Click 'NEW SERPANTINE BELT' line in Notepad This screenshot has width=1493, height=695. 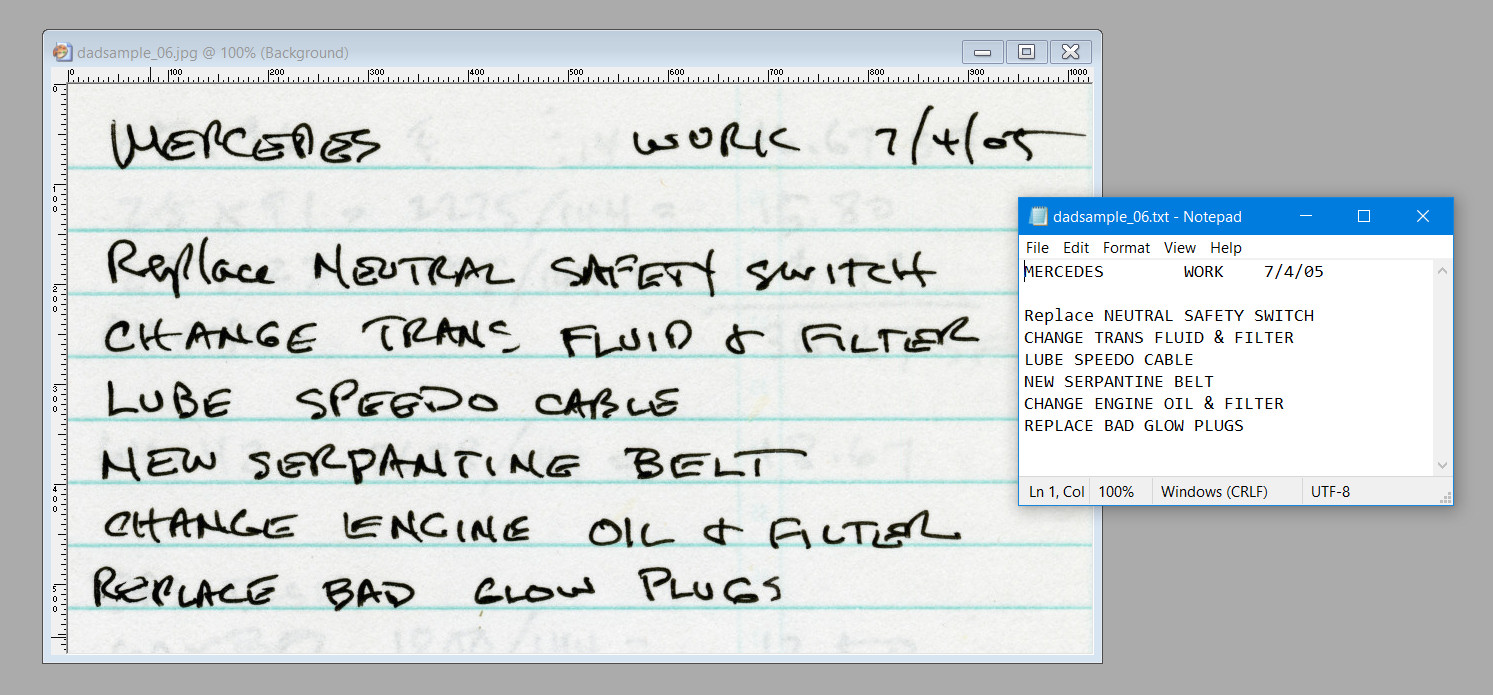1119,382
